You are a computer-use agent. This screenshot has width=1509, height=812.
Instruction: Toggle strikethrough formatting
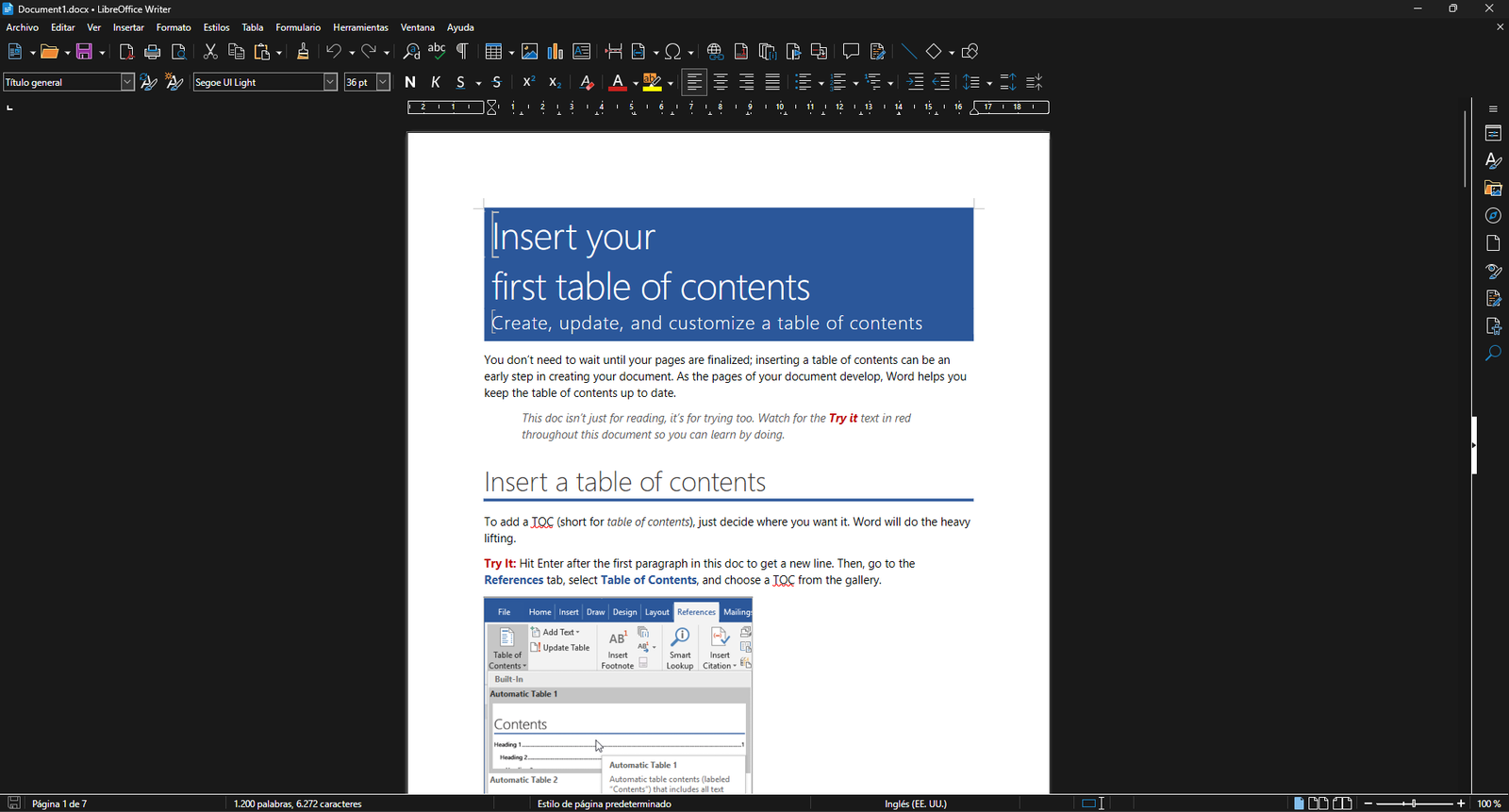[497, 83]
